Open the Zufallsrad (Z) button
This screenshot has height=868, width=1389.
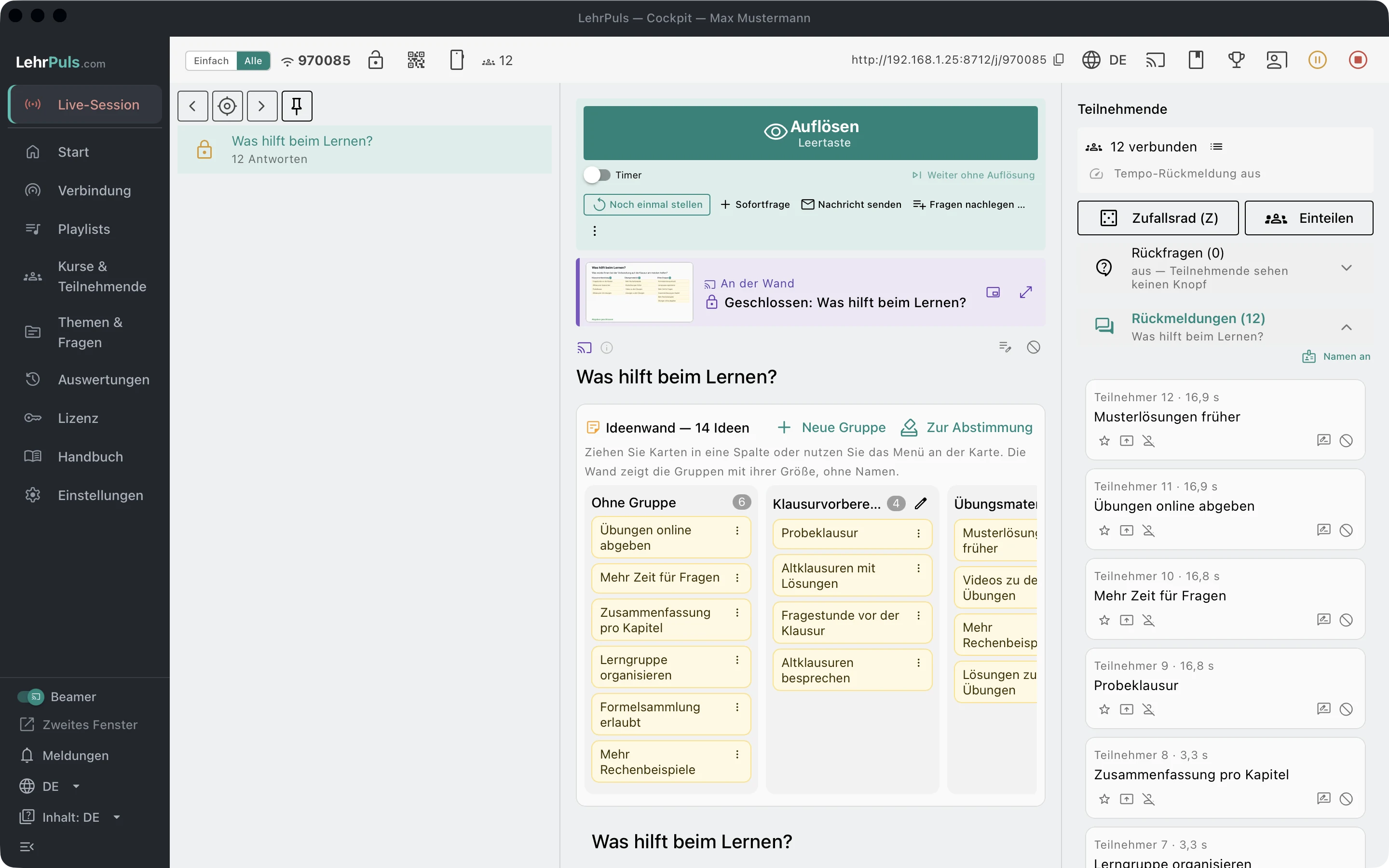click(1157, 218)
